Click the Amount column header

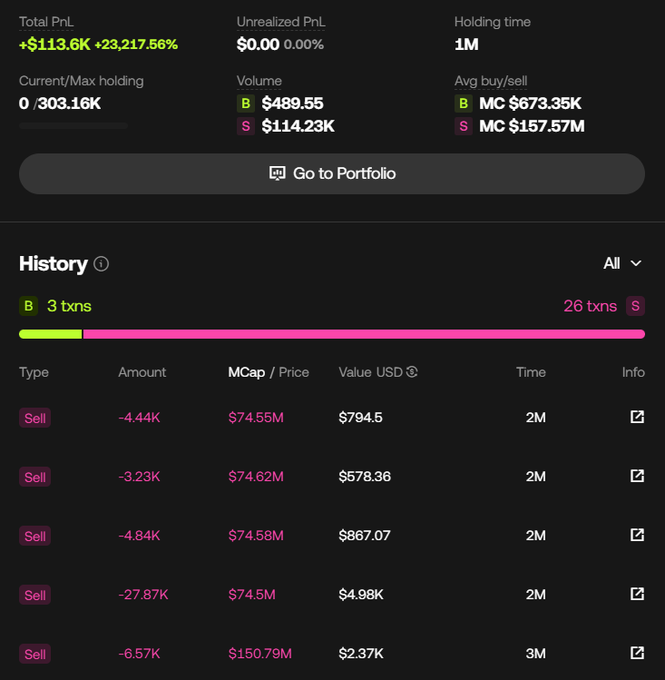142,372
